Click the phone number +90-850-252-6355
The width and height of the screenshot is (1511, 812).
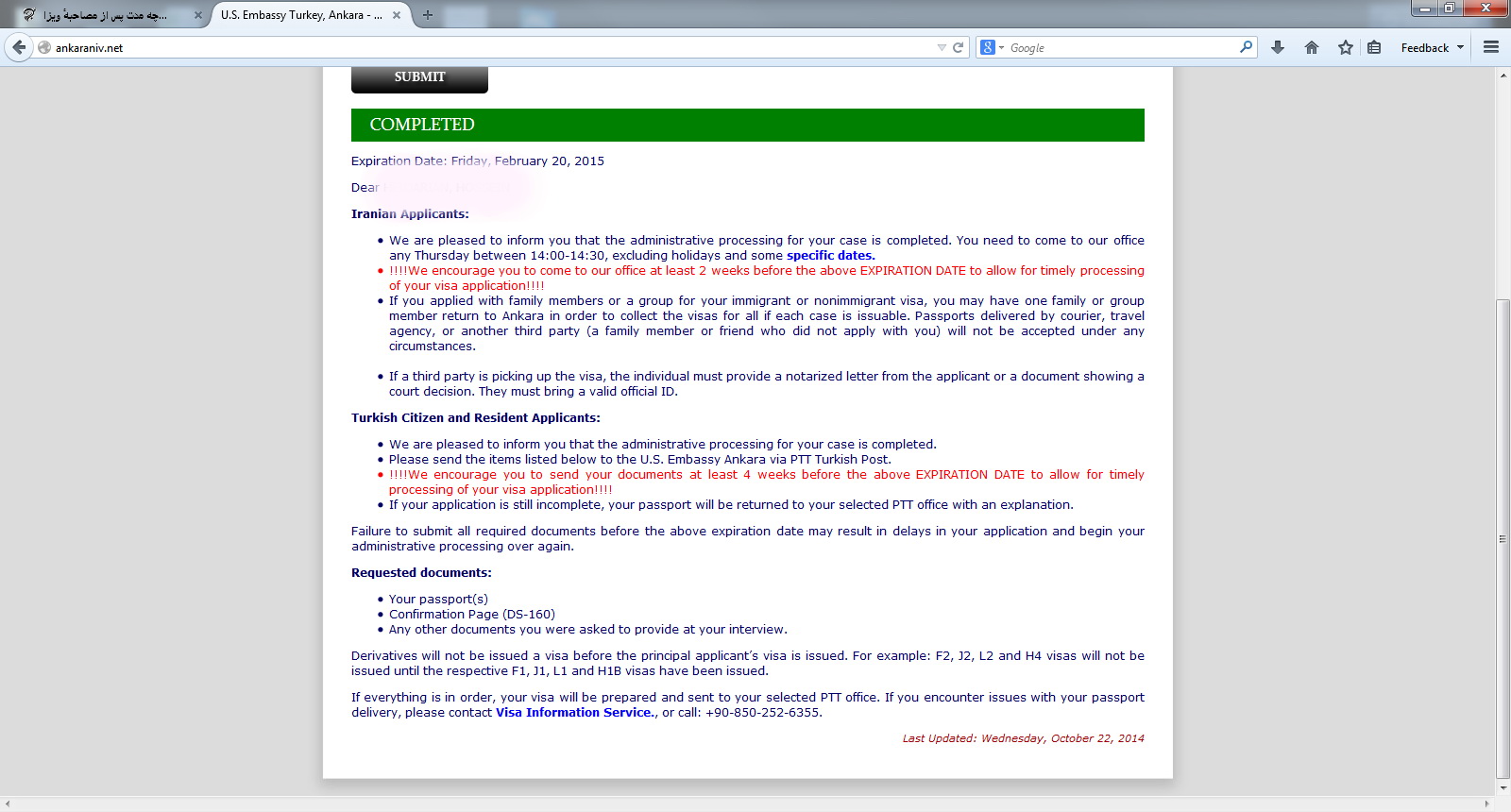[x=762, y=712]
